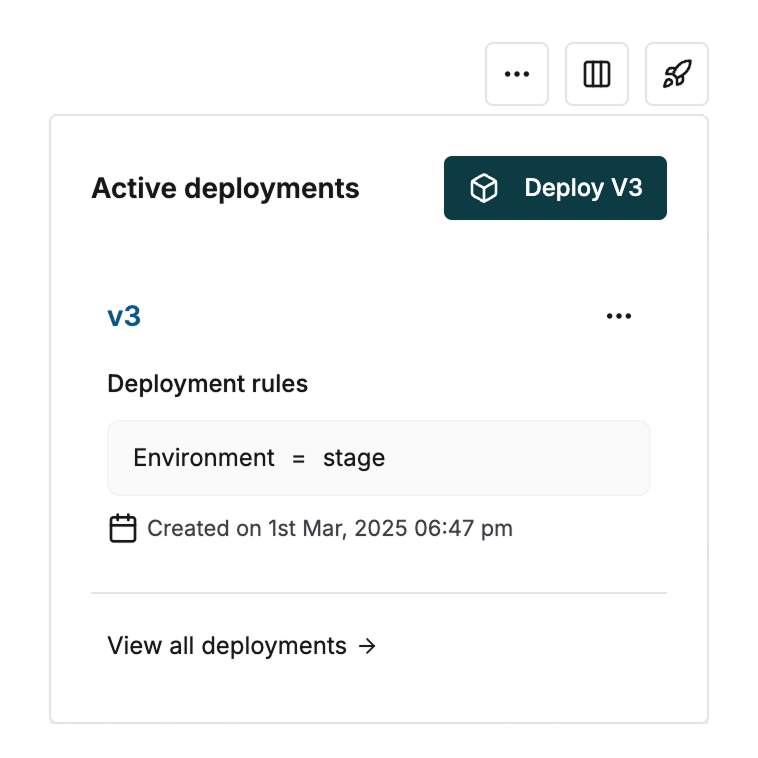Open the v3 deployment options menu
Screen dimensions: 758x758
click(x=619, y=316)
